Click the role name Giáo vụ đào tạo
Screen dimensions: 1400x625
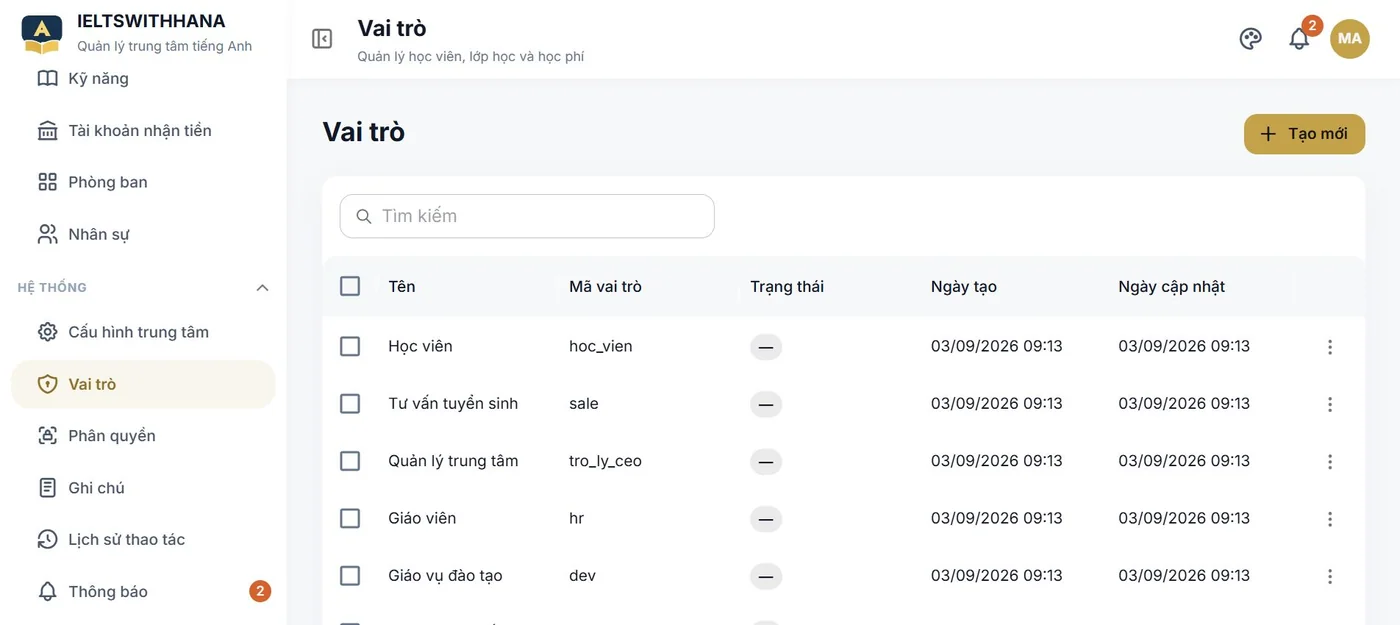coord(445,575)
